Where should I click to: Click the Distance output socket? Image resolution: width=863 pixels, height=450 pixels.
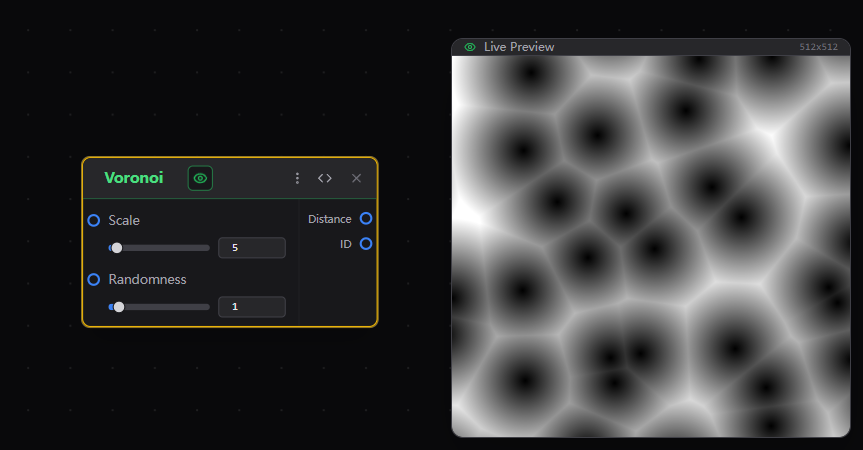[366, 218]
